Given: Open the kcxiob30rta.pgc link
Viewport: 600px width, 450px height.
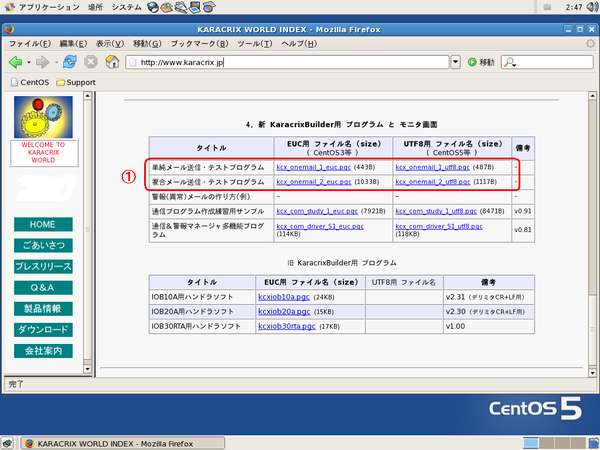Looking at the screenshot, I should (287, 326).
